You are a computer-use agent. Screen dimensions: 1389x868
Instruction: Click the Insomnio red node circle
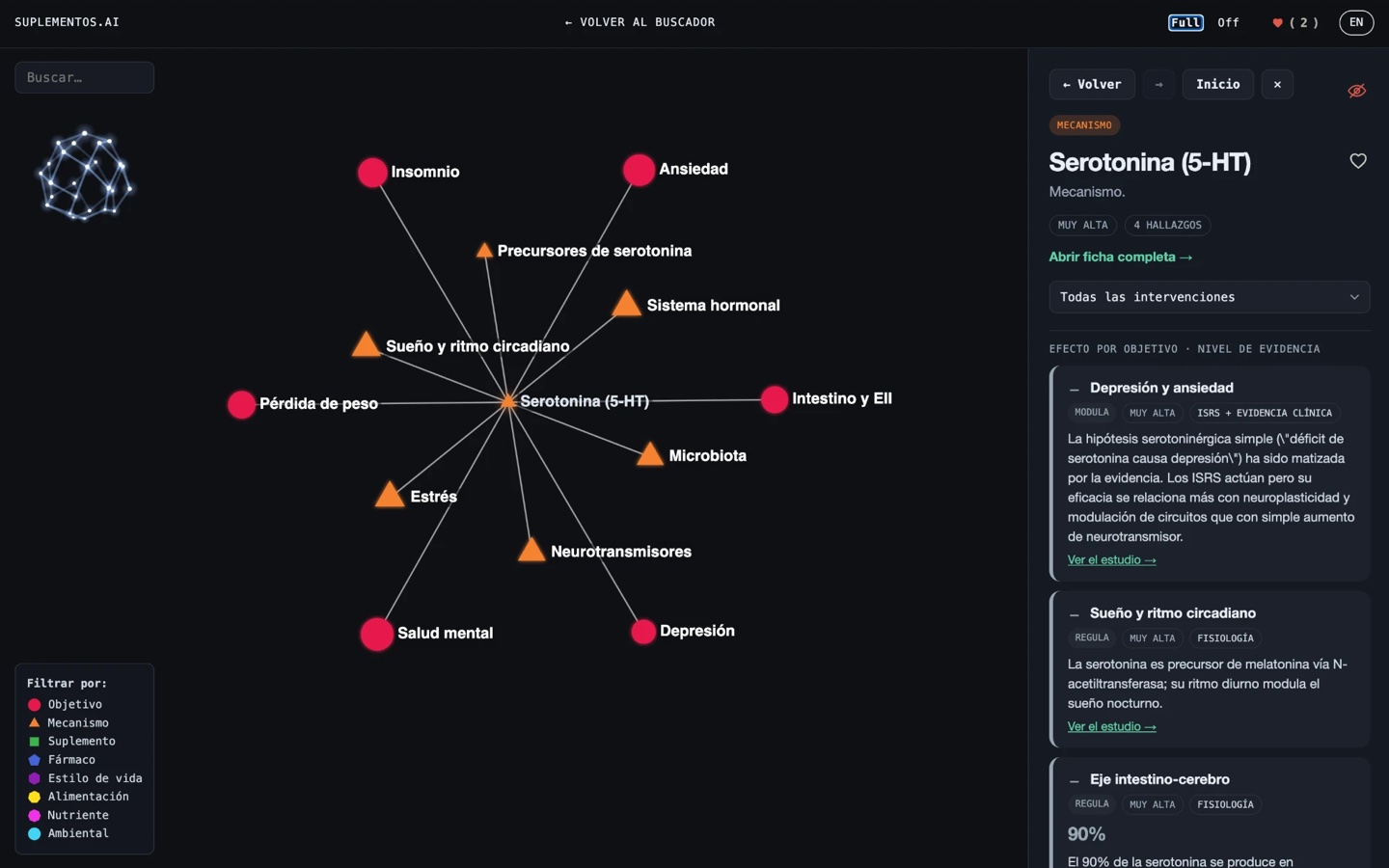(x=372, y=173)
